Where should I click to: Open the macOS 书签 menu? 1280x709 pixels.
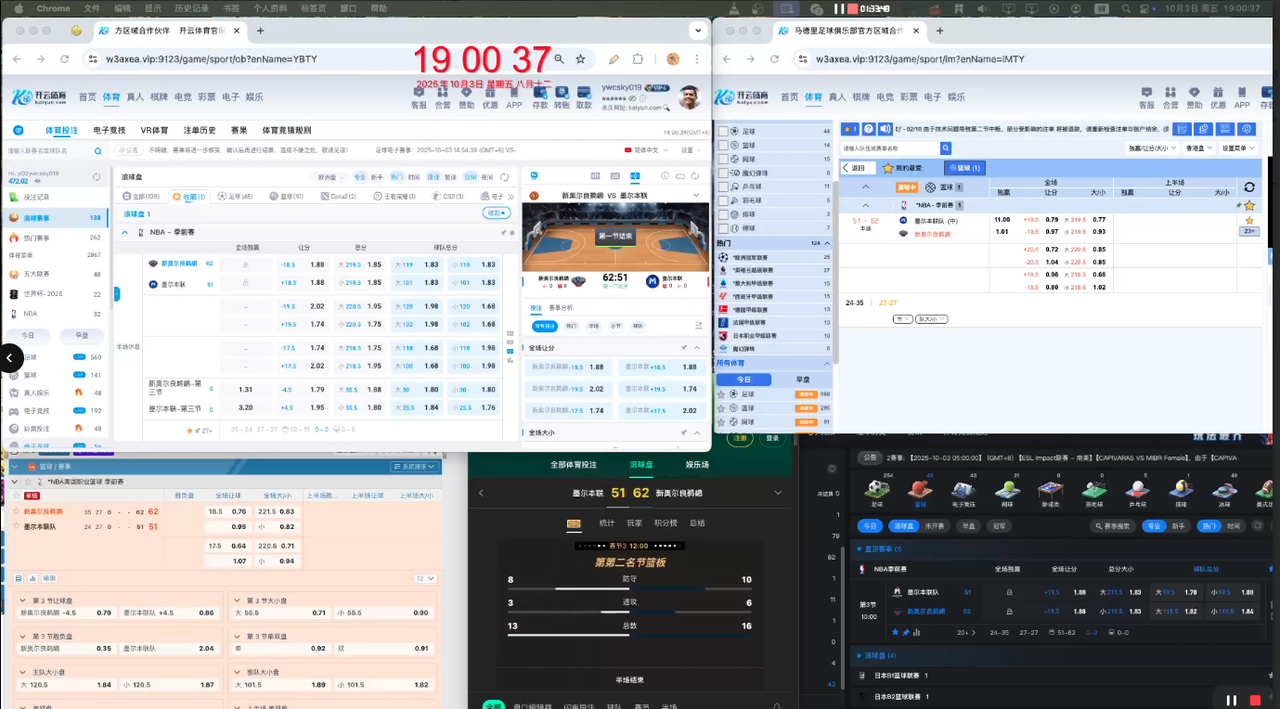pos(231,8)
